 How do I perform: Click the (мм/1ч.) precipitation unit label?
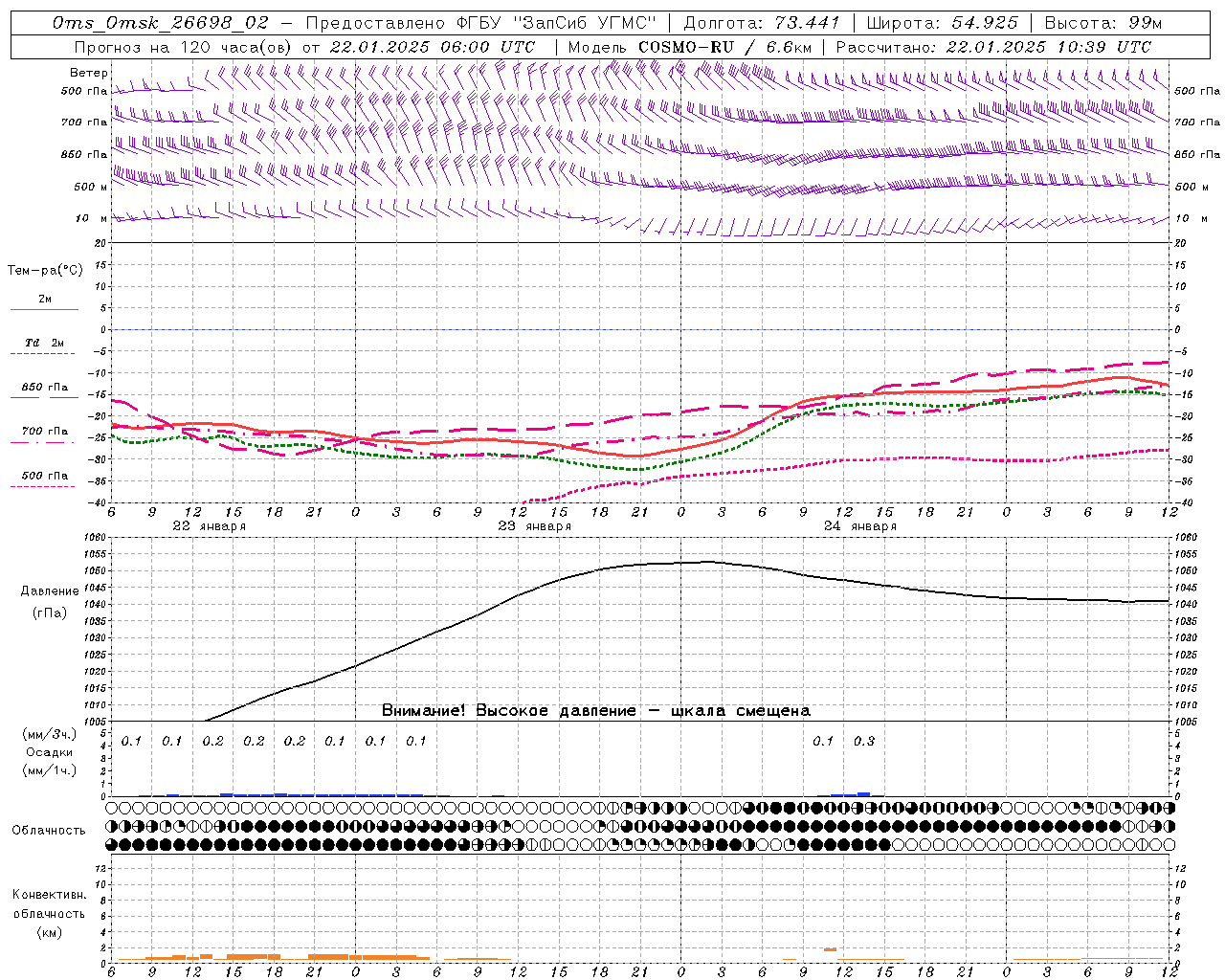[49, 770]
